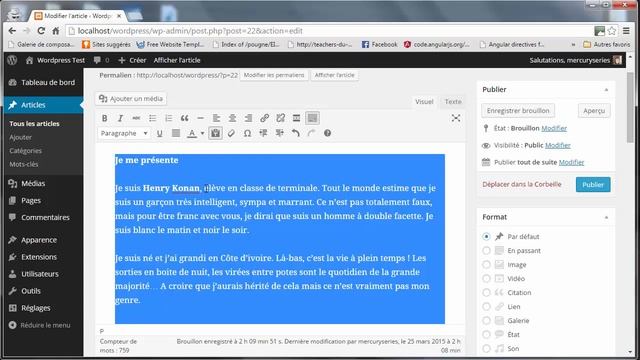Insert a bulleted list

coord(152,118)
